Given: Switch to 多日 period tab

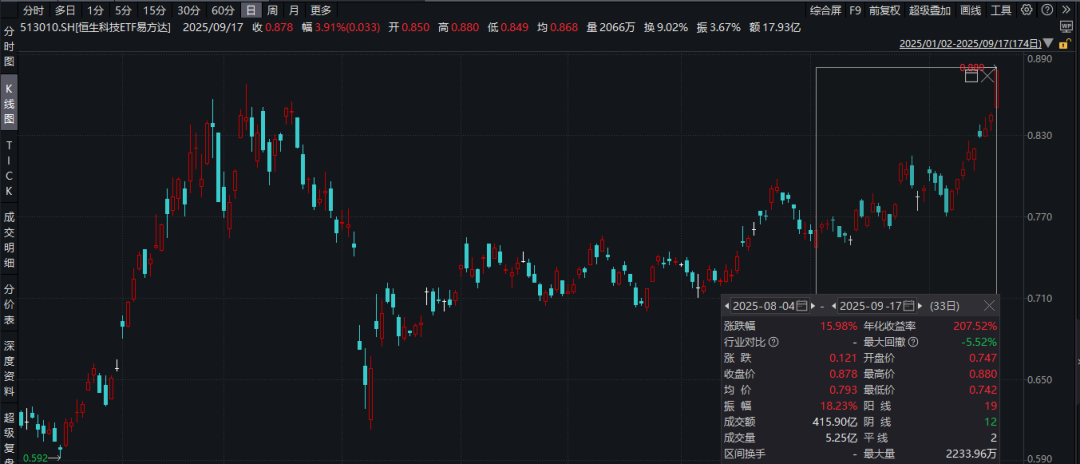Looking at the screenshot, I should 65,10.
